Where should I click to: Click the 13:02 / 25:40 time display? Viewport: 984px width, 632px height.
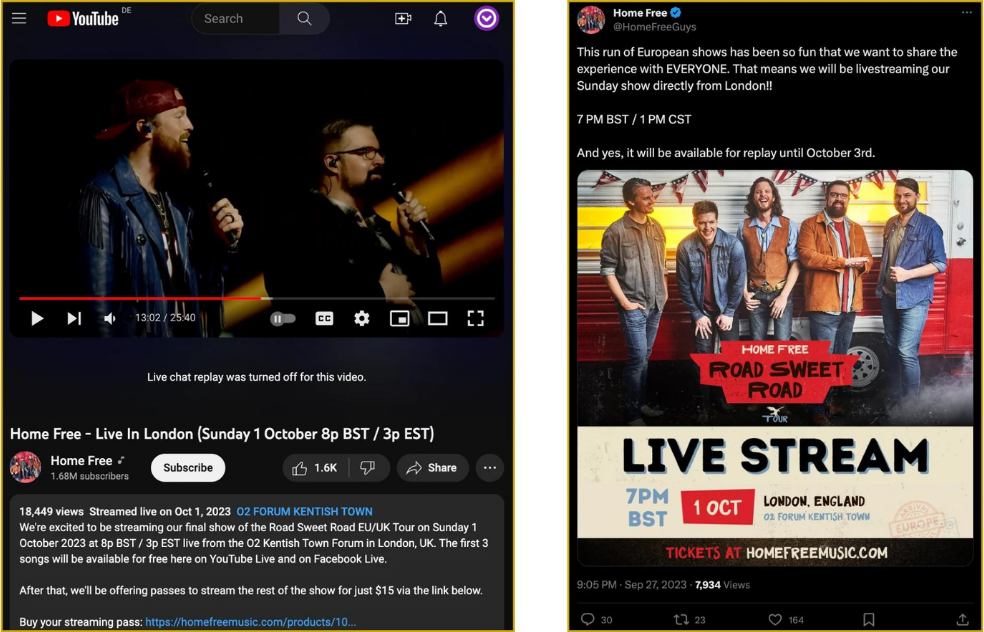tap(165, 318)
